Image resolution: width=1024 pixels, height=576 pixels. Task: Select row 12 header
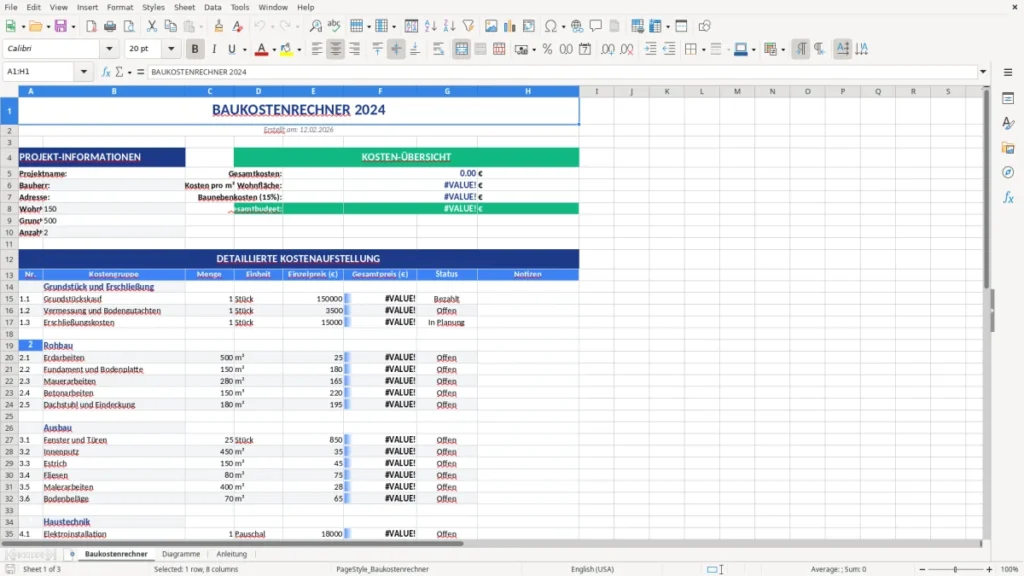click(x=9, y=259)
